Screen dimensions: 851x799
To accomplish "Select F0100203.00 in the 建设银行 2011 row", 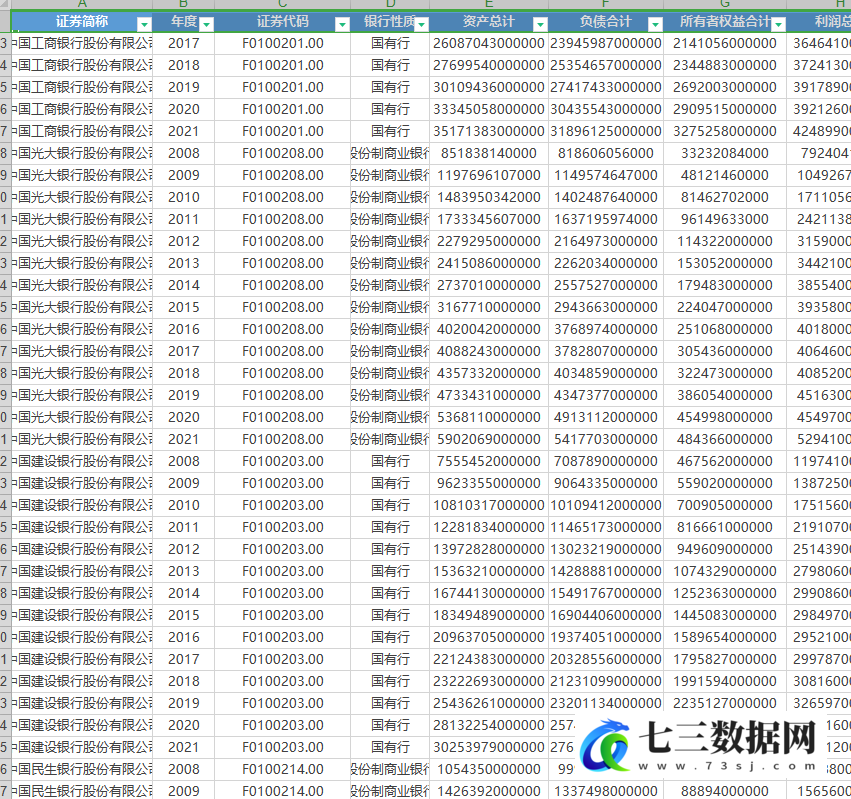I will point(283,527).
